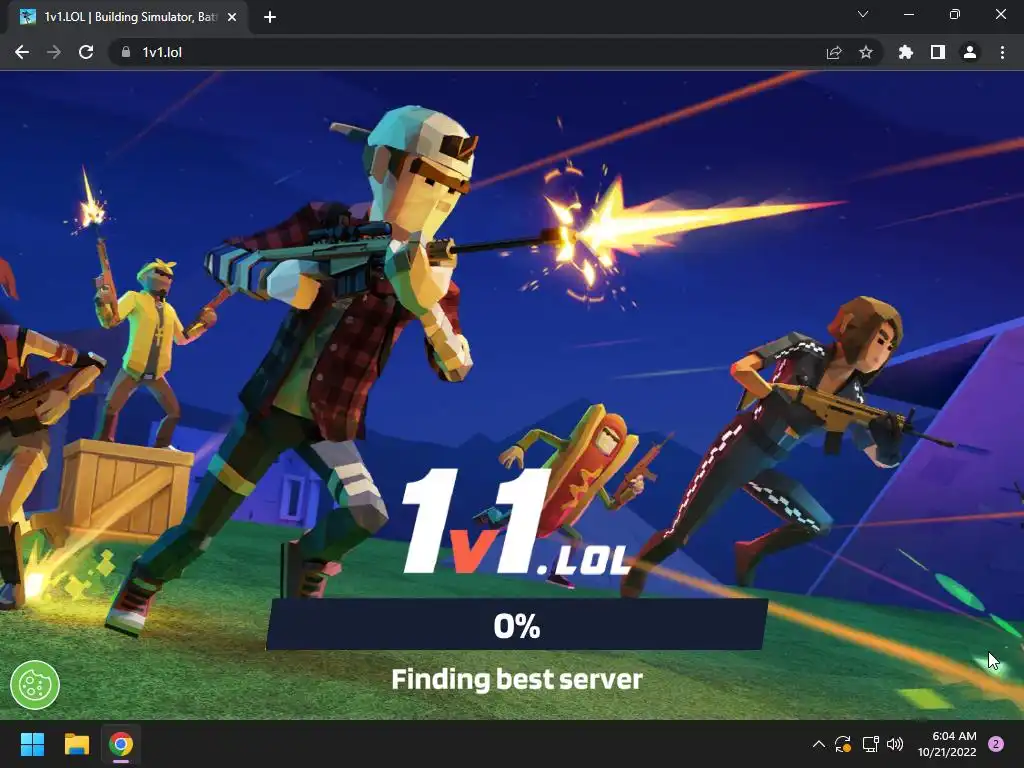Open the Chrome Extensions puzzle menu
Image resolution: width=1024 pixels, height=768 pixels.
tap(906, 52)
